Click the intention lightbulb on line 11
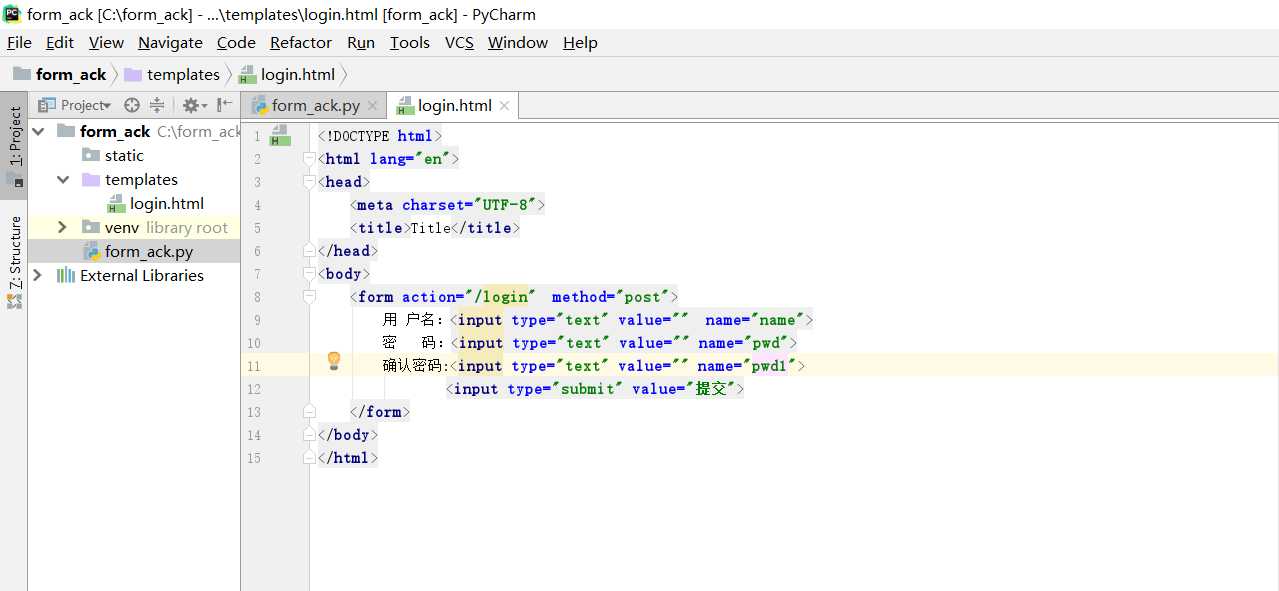 [x=334, y=361]
